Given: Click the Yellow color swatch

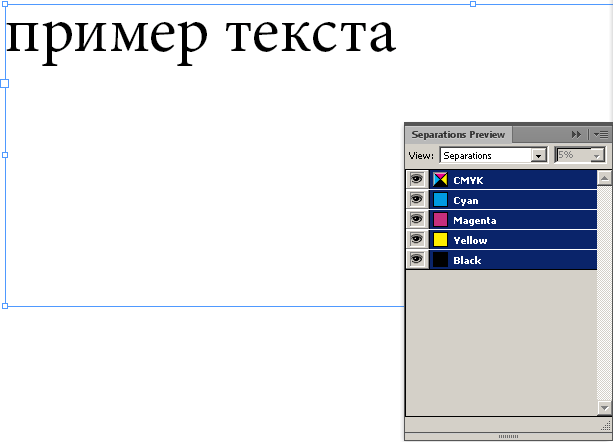Looking at the screenshot, I should tap(440, 240).
